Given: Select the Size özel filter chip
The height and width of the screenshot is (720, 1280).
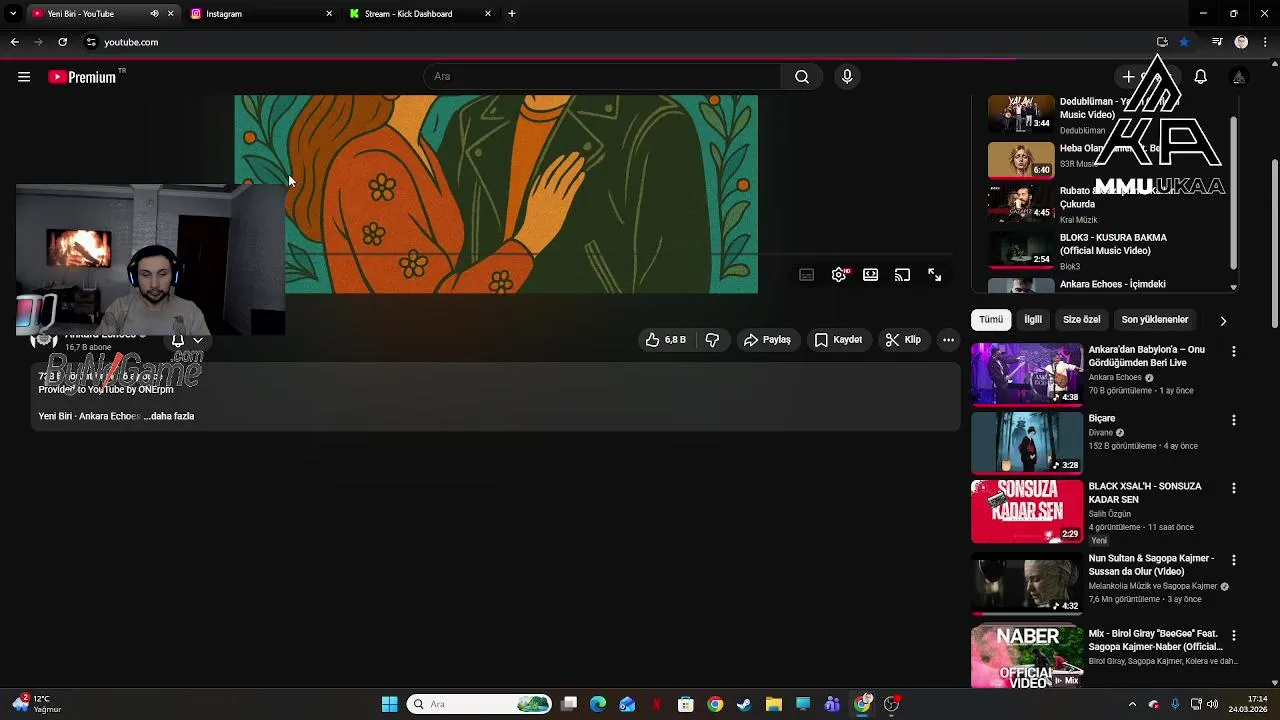Looking at the screenshot, I should (x=1081, y=320).
